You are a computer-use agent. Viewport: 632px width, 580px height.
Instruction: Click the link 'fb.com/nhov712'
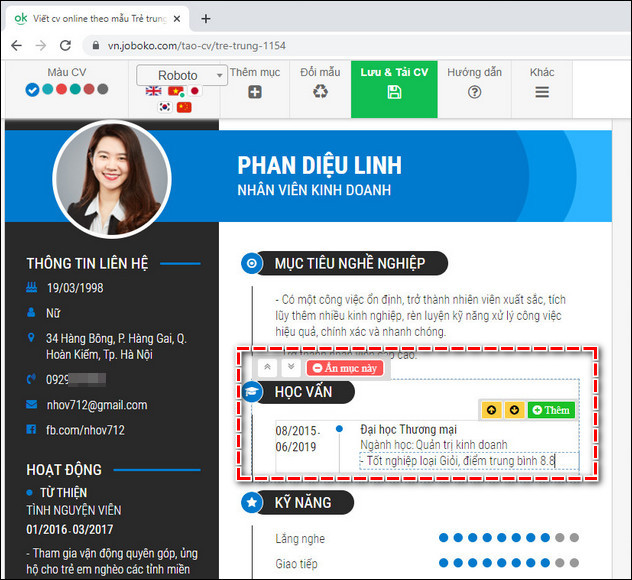coord(85,430)
